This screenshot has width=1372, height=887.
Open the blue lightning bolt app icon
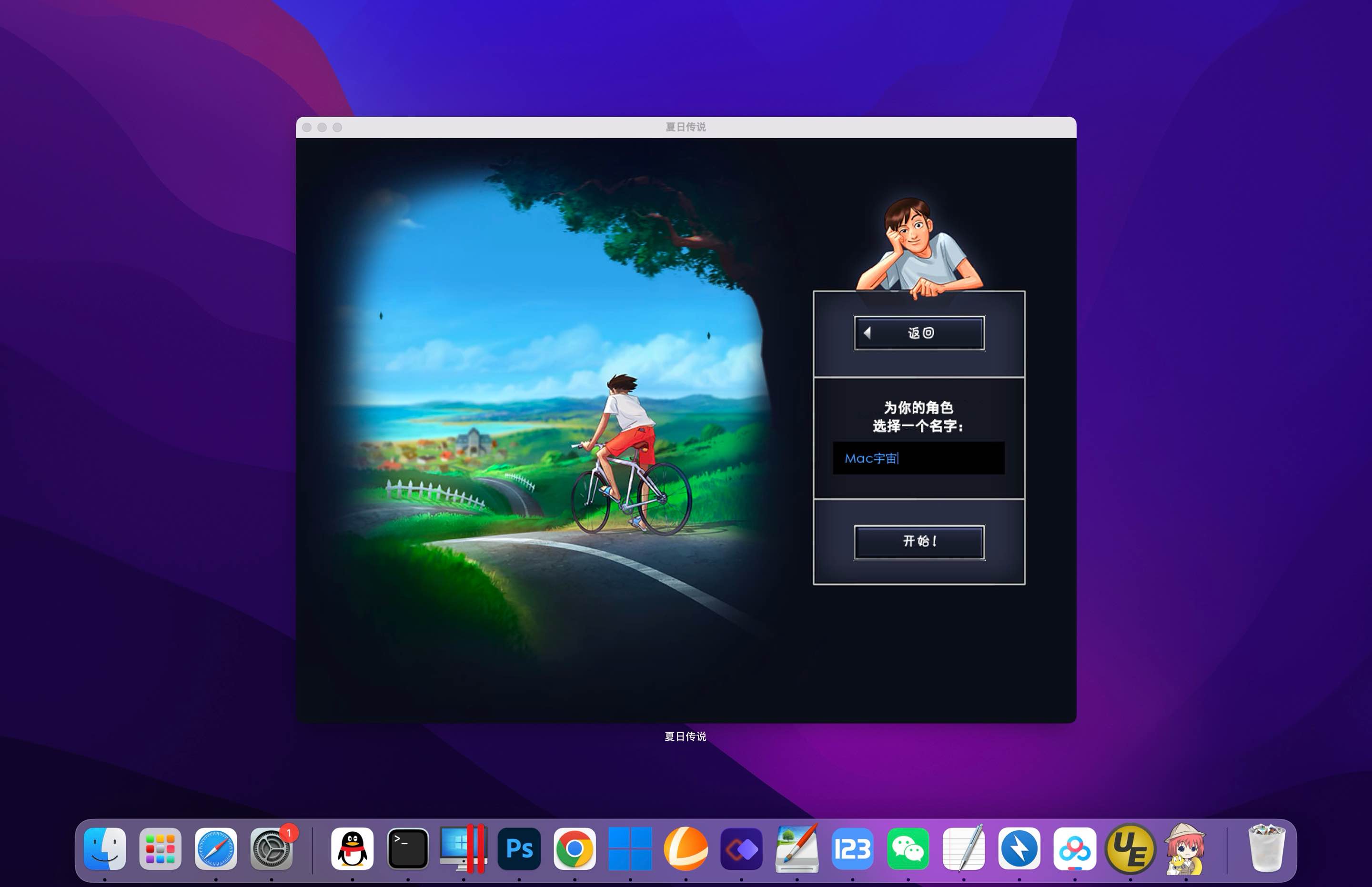point(1019,849)
